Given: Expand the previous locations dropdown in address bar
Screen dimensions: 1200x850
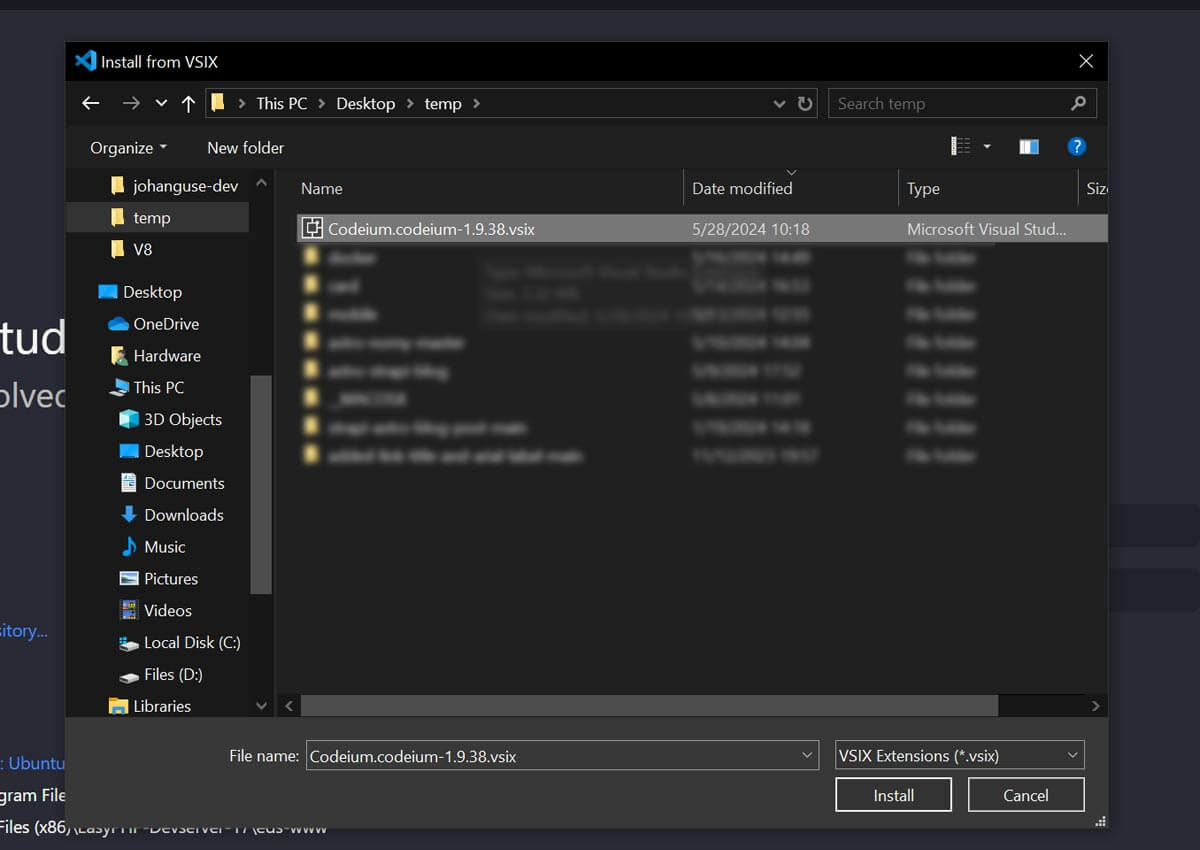Looking at the screenshot, I should [x=779, y=103].
